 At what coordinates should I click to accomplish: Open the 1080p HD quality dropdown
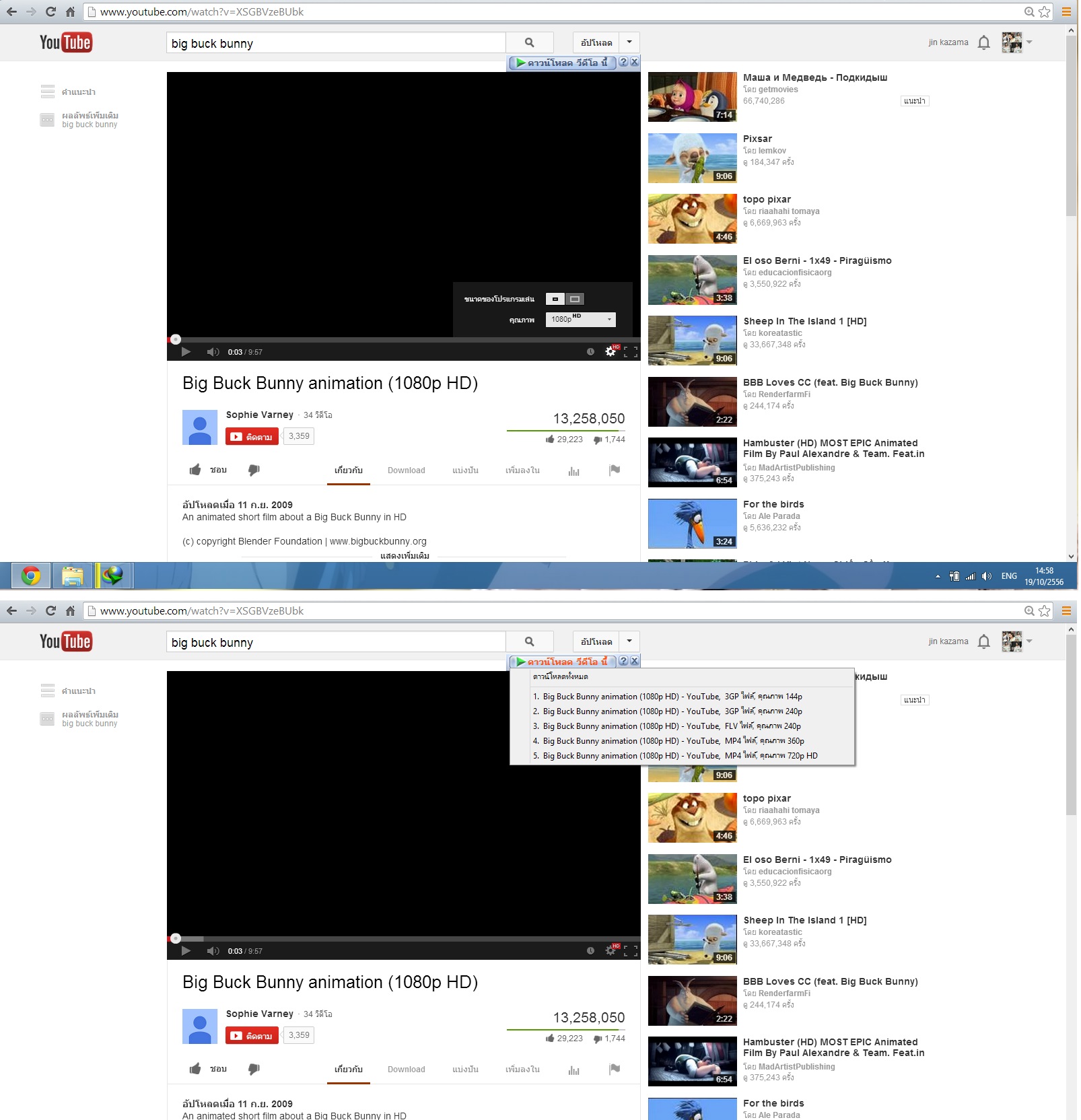(x=581, y=319)
